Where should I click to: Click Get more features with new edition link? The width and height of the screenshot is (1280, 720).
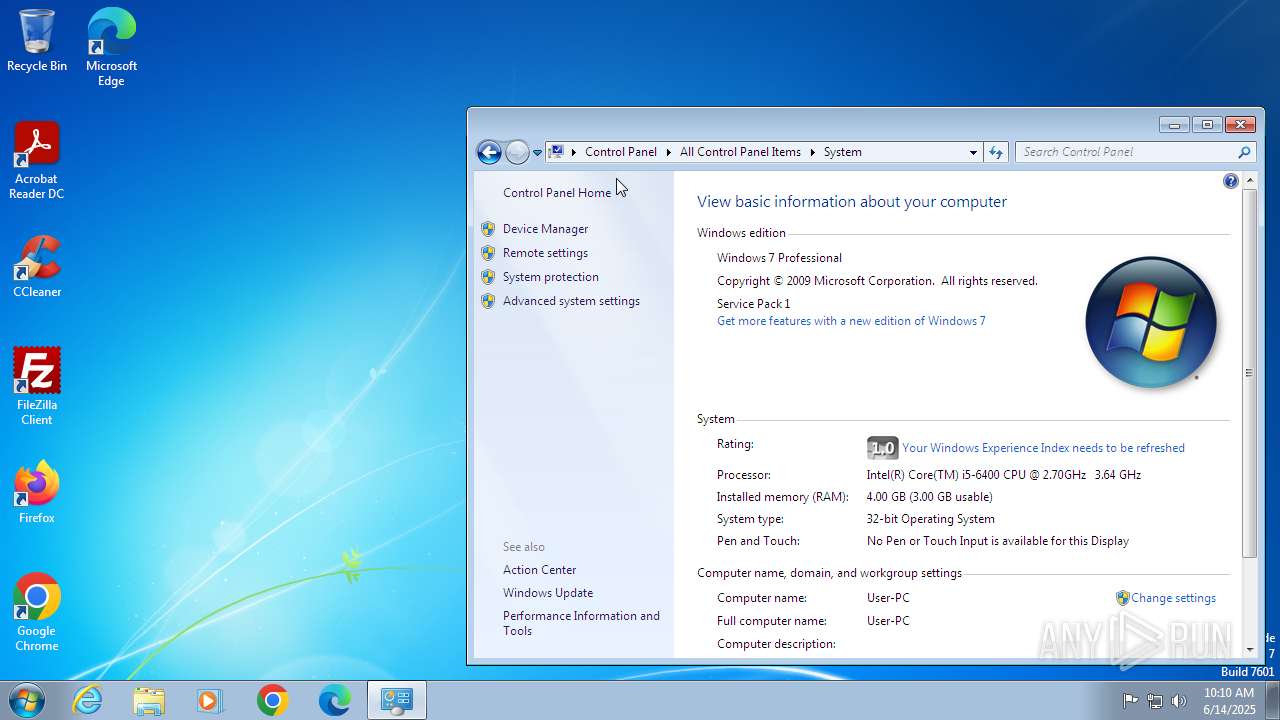pyautogui.click(x=851, y=321)
